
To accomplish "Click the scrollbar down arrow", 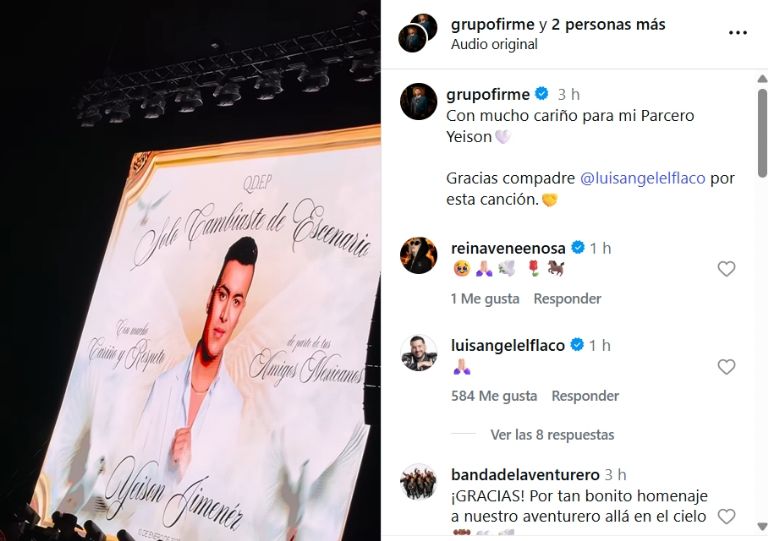I will [762, 527].
